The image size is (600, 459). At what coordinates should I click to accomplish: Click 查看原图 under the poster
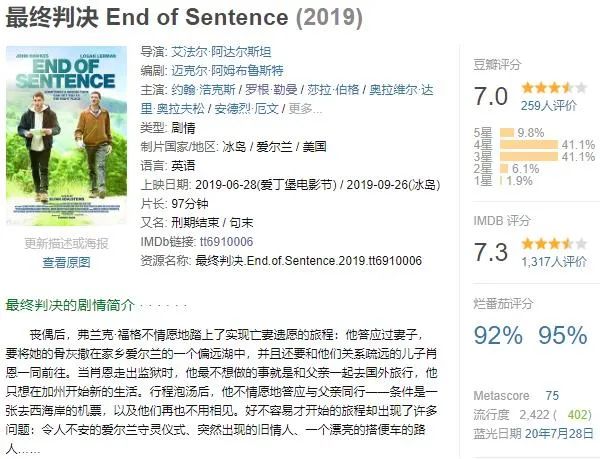(66, 263)
